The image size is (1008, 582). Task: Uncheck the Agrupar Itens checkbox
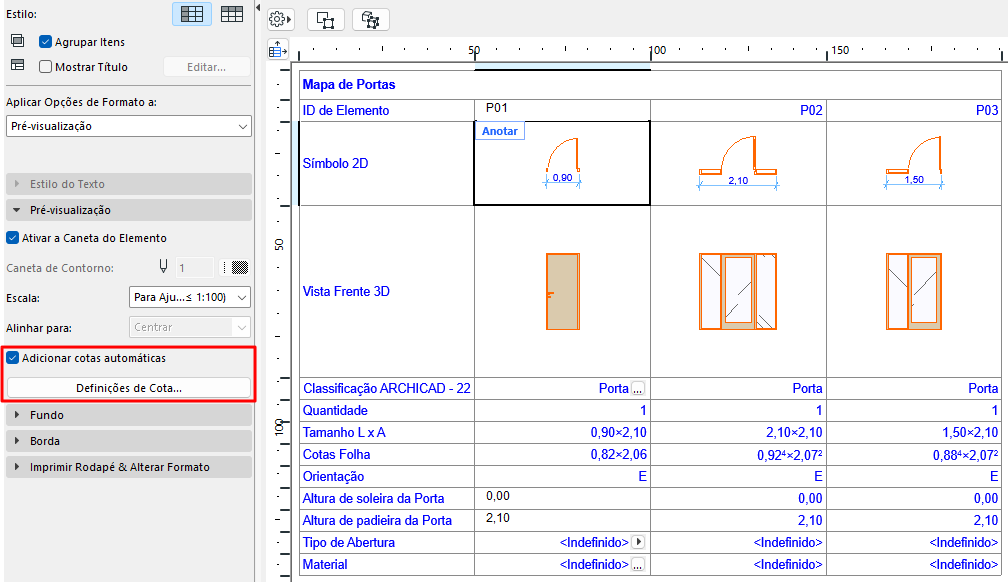coord(45,42)
